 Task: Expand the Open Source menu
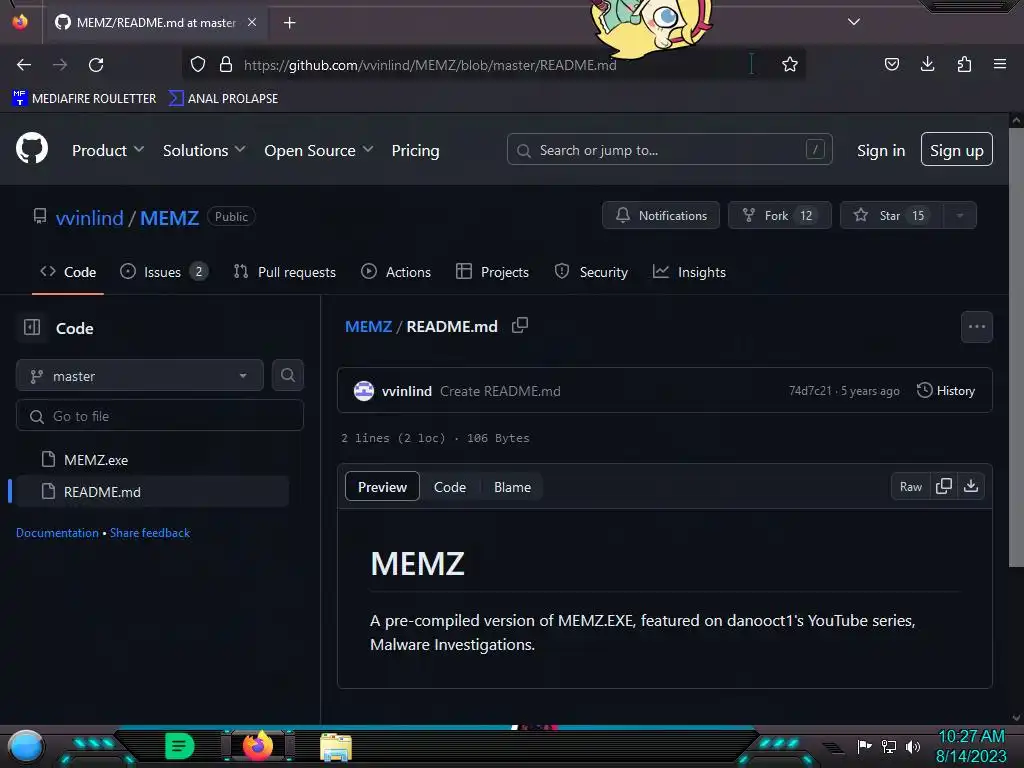pos(319,150)
